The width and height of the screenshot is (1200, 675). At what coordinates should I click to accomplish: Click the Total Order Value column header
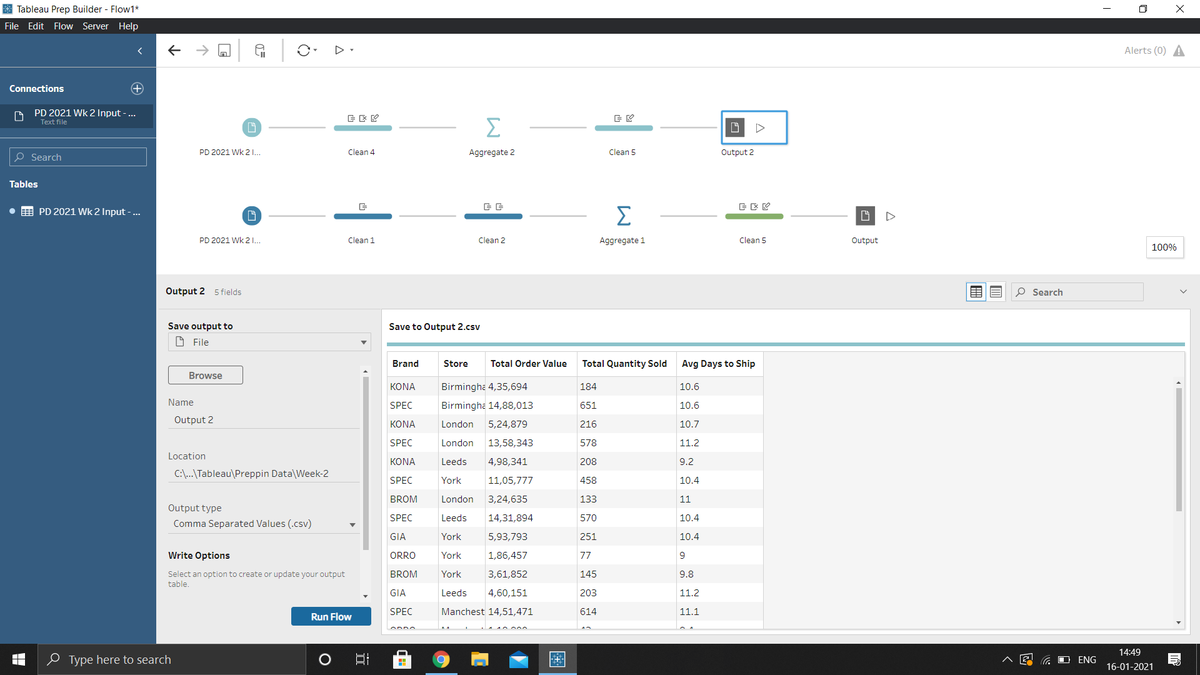(x=529, y=363)
